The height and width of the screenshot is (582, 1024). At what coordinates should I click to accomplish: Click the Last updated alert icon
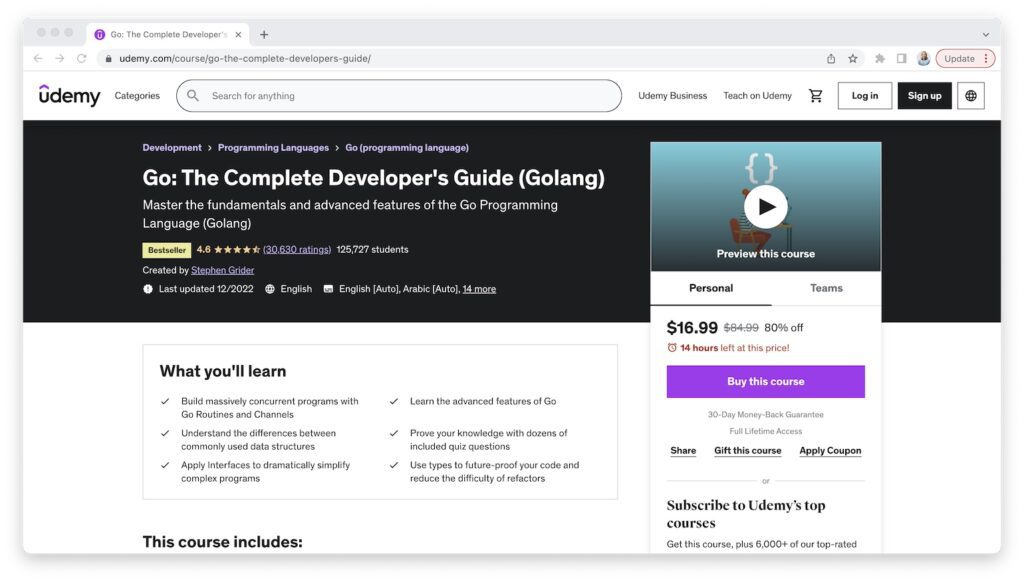[148, 289]
